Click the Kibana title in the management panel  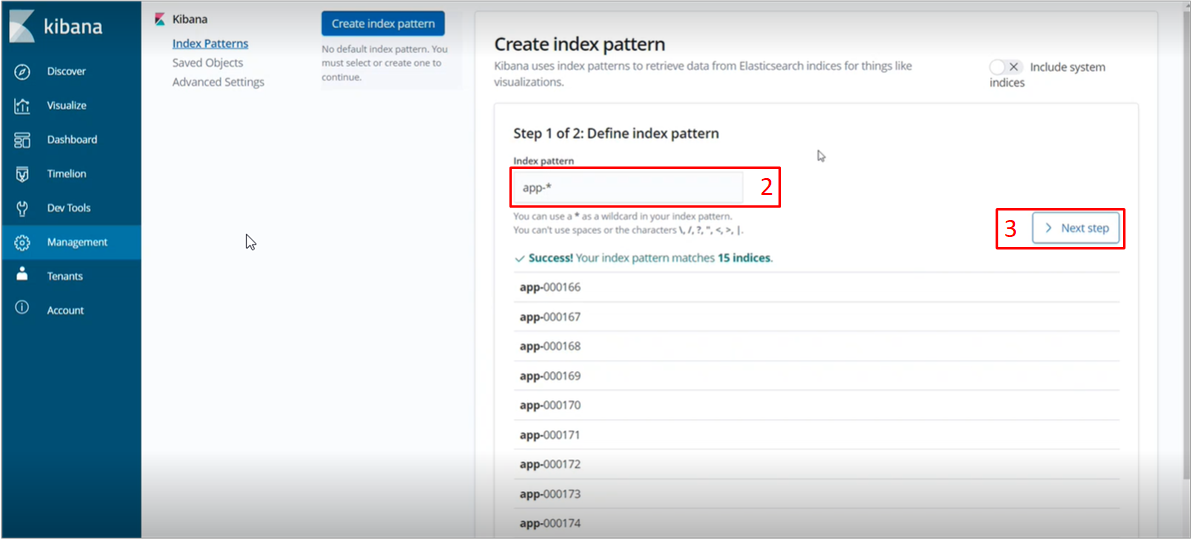click(x=190, y=20)
